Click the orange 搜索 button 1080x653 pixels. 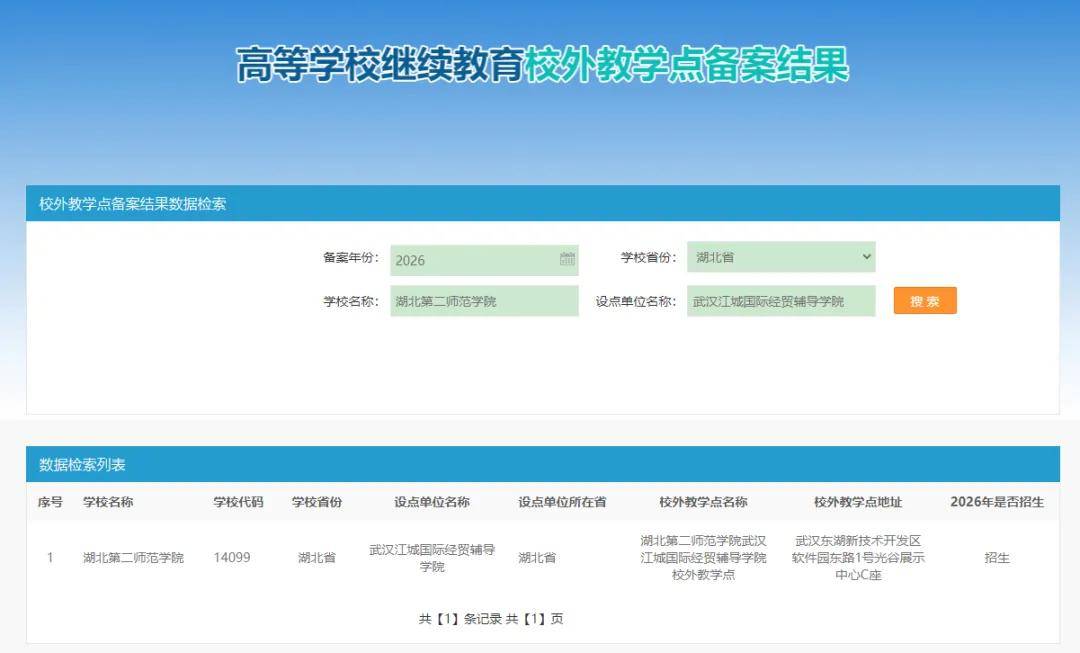pos(925,301)
